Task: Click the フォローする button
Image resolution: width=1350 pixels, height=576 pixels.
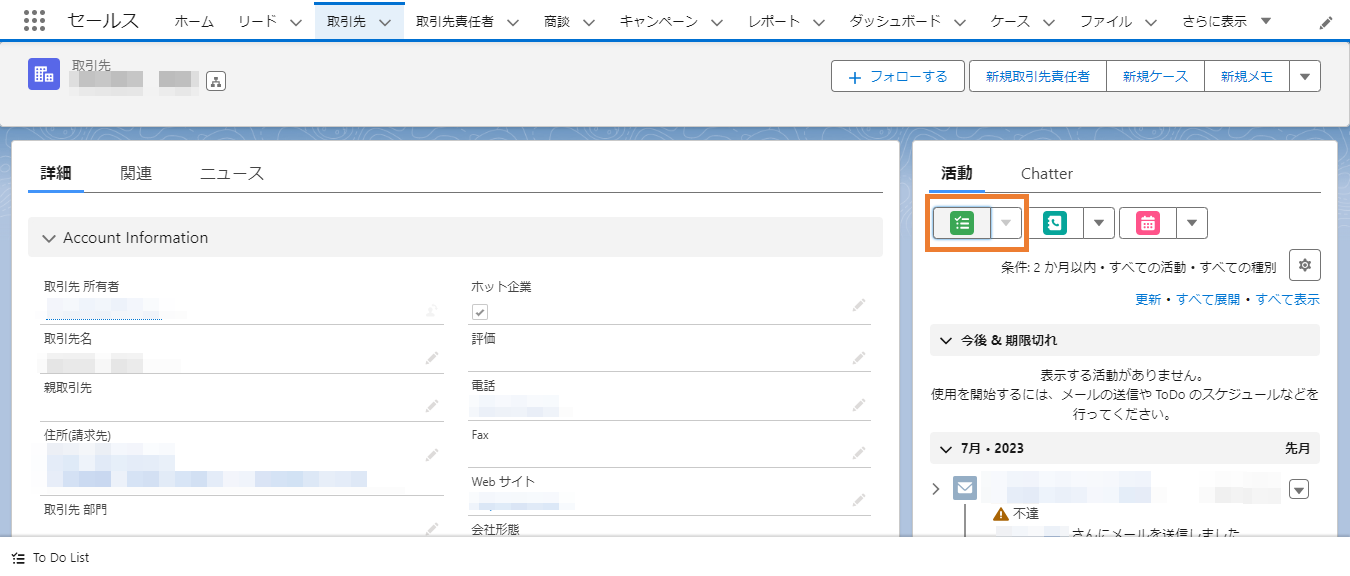Action: (897, 75)
